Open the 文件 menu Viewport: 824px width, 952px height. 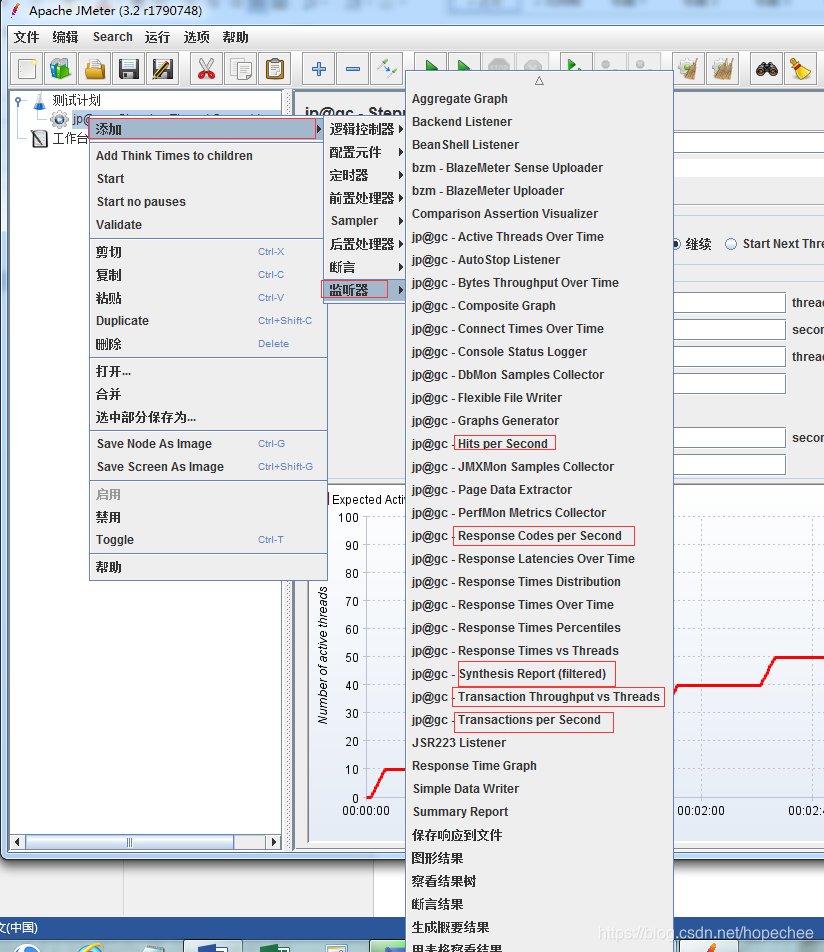point(26,37)
